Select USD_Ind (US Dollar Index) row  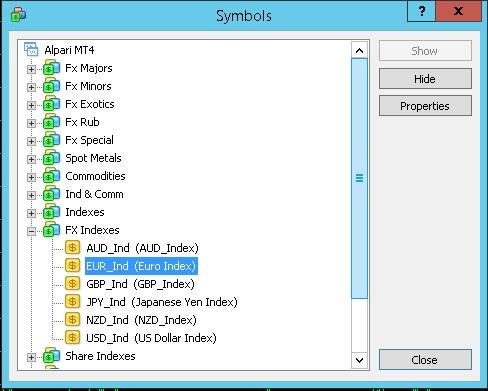(x=151, y=338)
